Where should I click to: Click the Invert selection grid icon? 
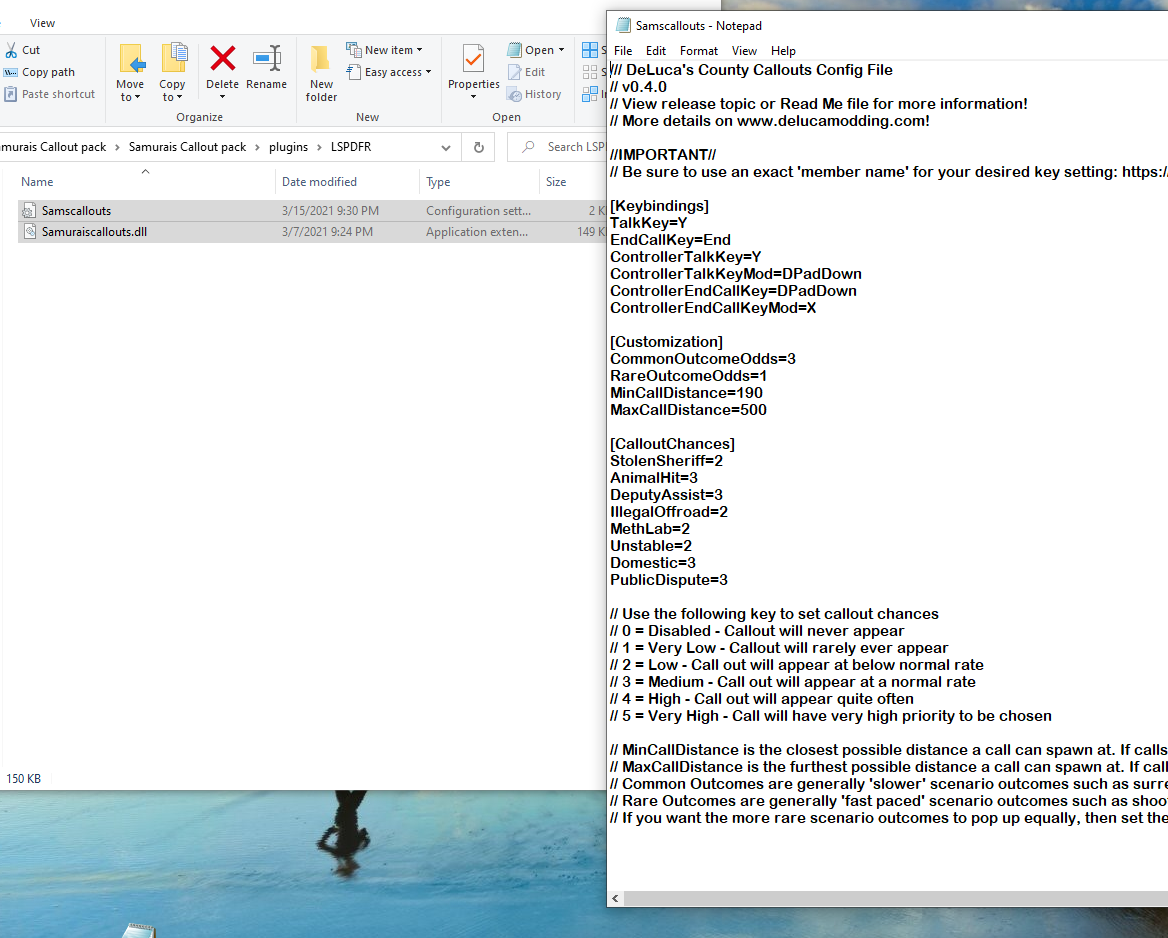point(590,94)
